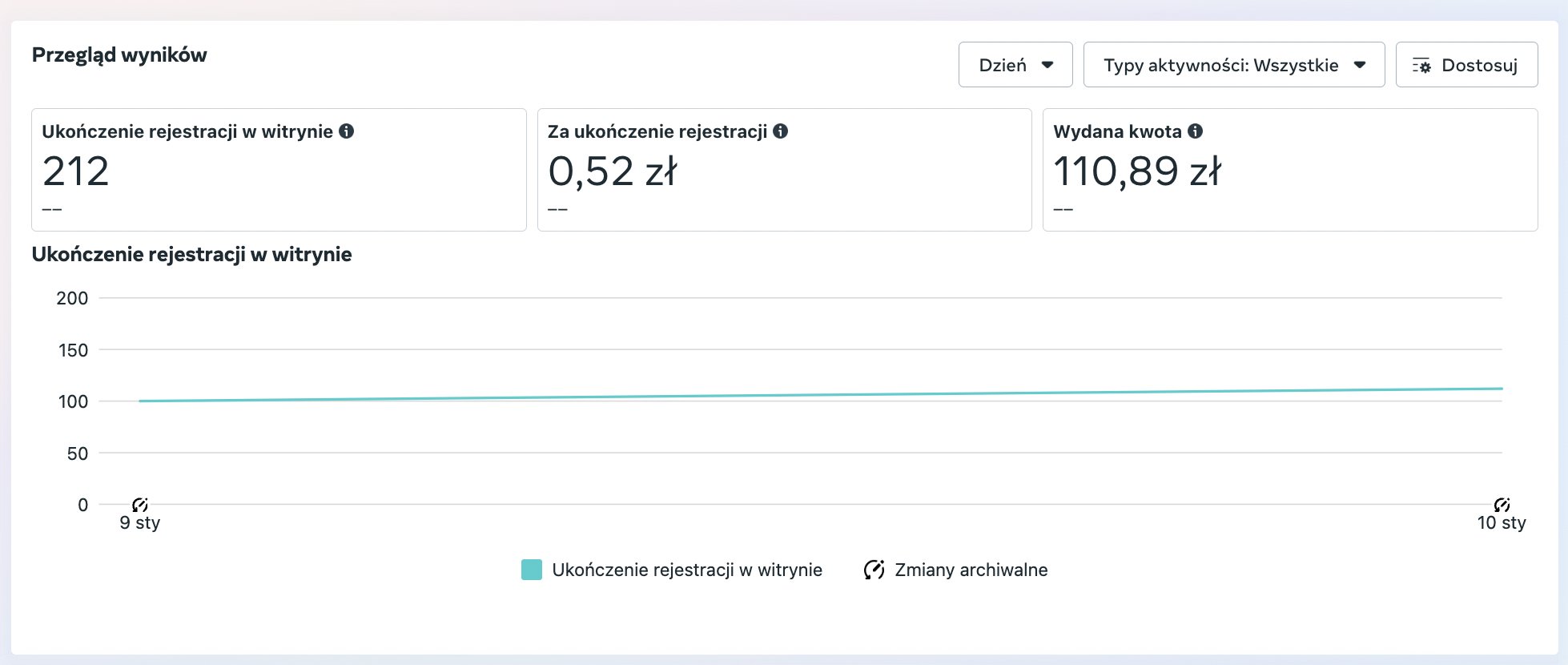Viewport: 1568px width, 665px height.
Task: Click info icon next to Ukończenie rejestracji w witrynie
Action: click(x=347, y=131)
